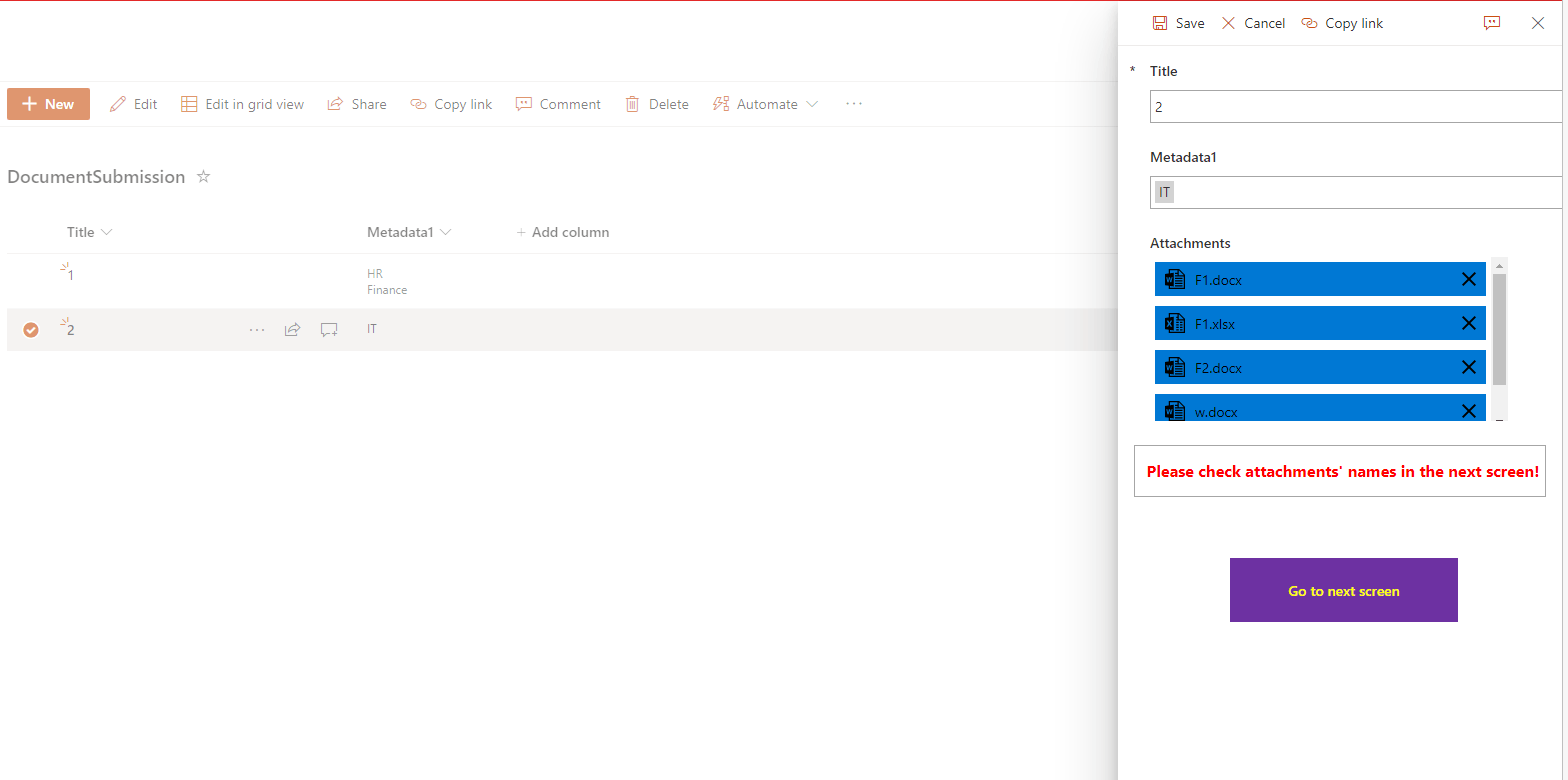Image resolution: width=1568 pixels, height=780 pixels.
Task: Click the Word icon beside w.docx
Action: [x=1175, y=411]
